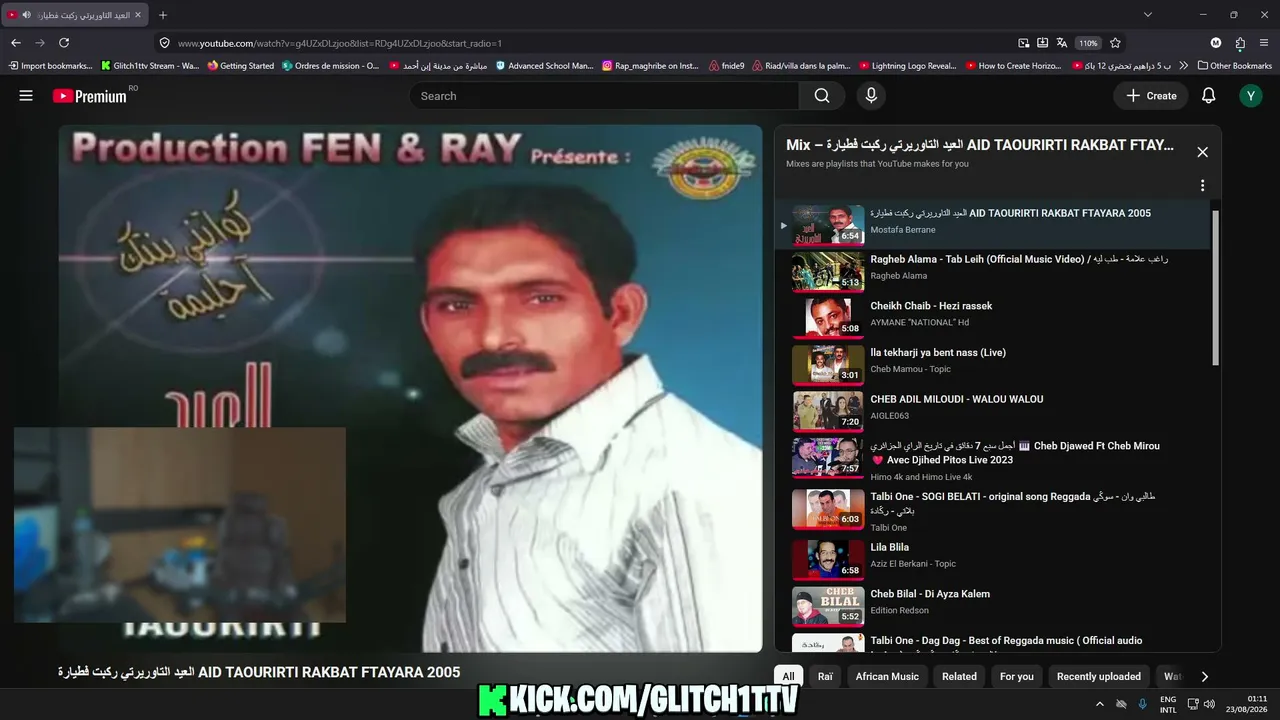Image resolution: width=1280 pixels, height=720 pixels.
Task: Open the Glitch1ttv Stream bookmark
Action: coord(151,66)
